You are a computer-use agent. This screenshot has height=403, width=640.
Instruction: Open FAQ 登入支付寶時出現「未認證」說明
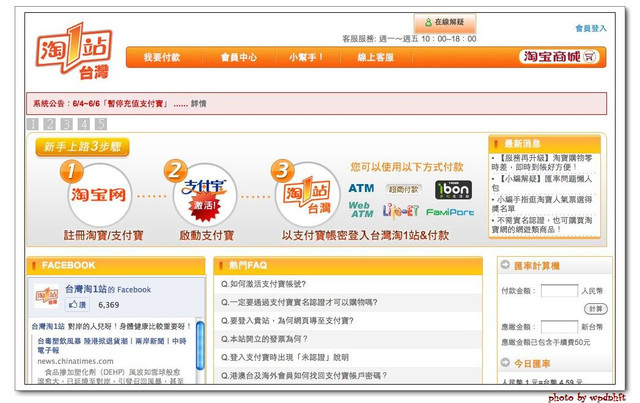click(284, 358)
